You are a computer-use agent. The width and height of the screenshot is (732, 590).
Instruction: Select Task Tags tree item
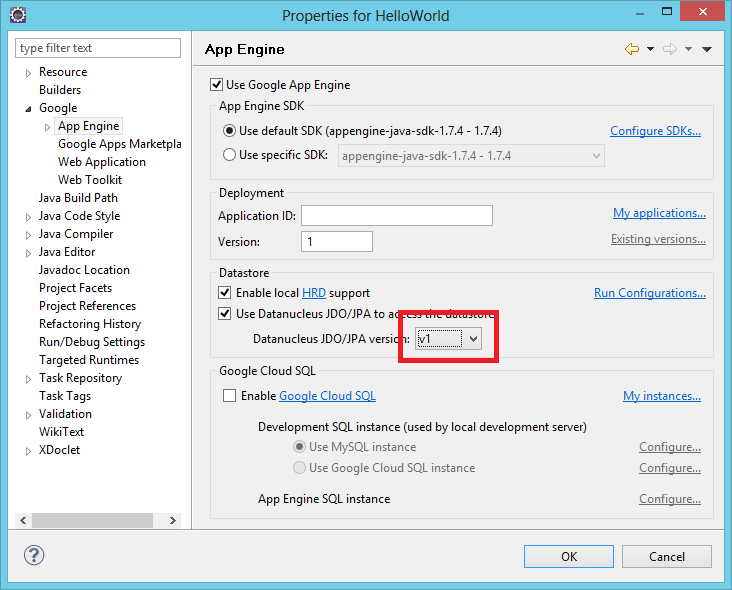tap(65, 396)
